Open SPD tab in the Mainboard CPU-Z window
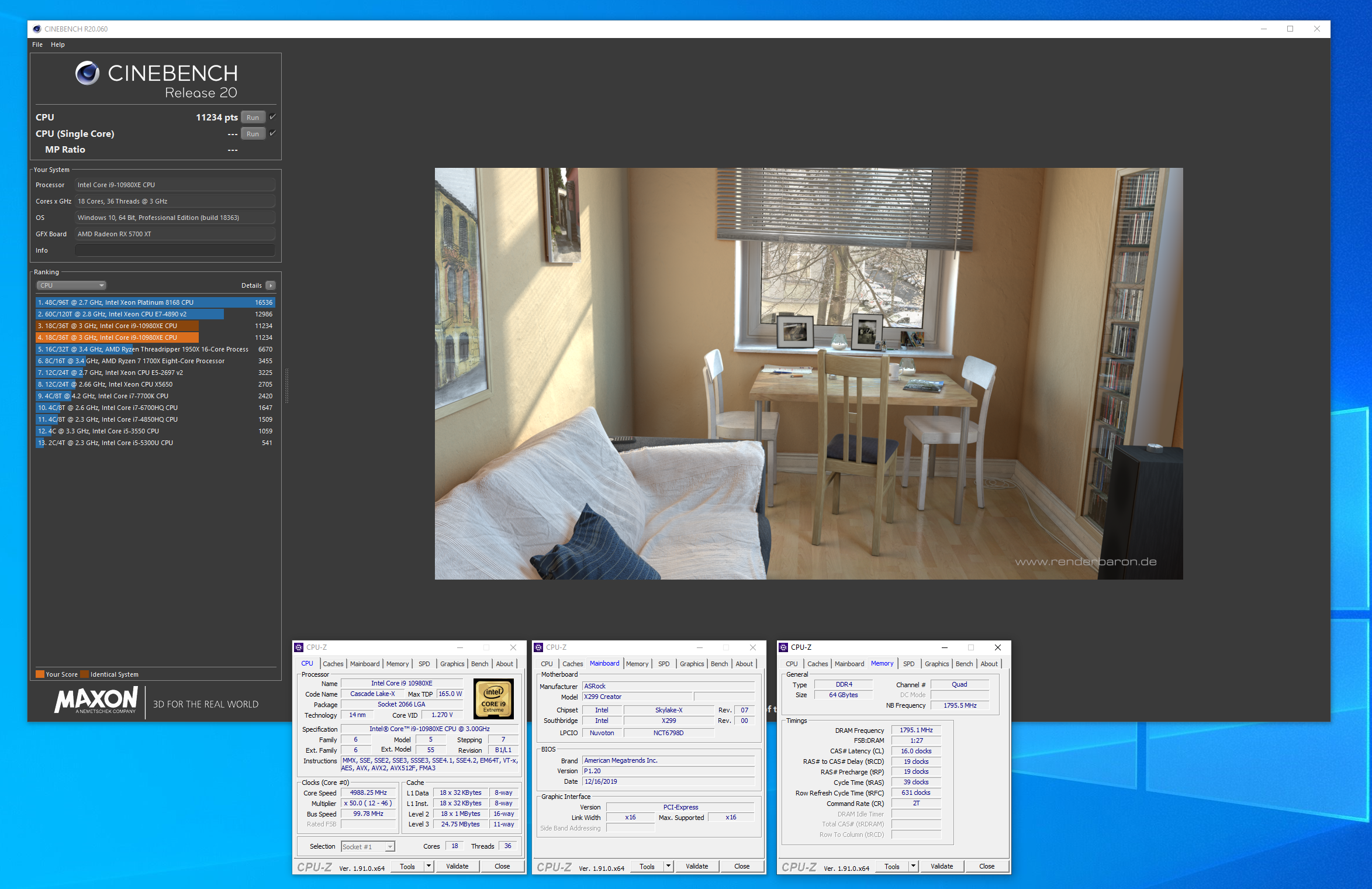 [x=663, y=664]
